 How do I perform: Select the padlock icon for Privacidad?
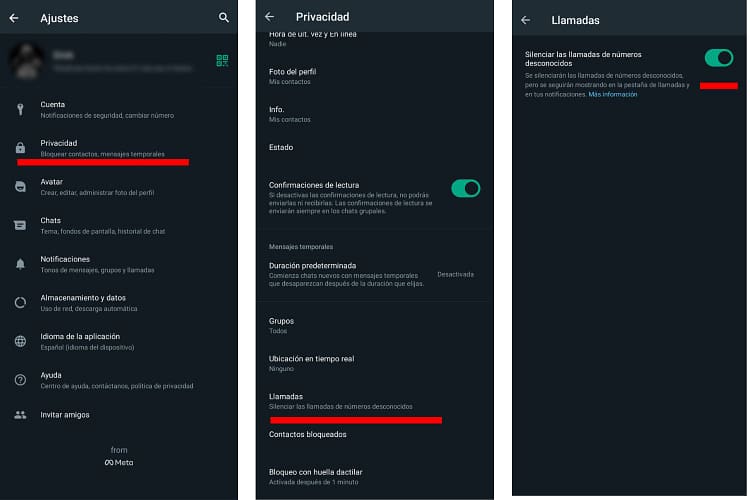pyautogui.click(x=20, y=148)
